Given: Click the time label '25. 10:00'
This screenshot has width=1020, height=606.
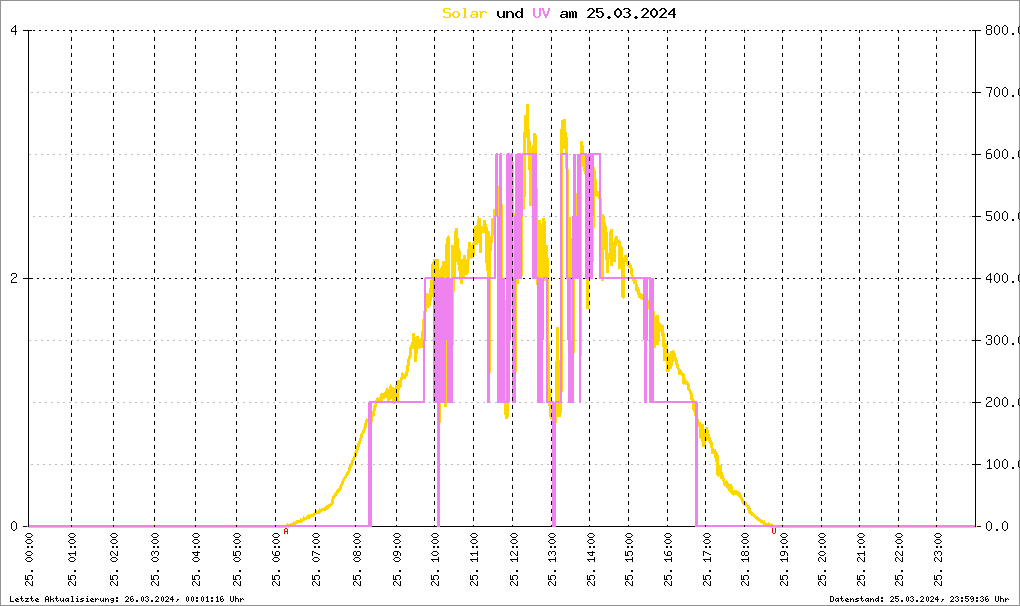Looking at the screenshot, I should [435, 559].
